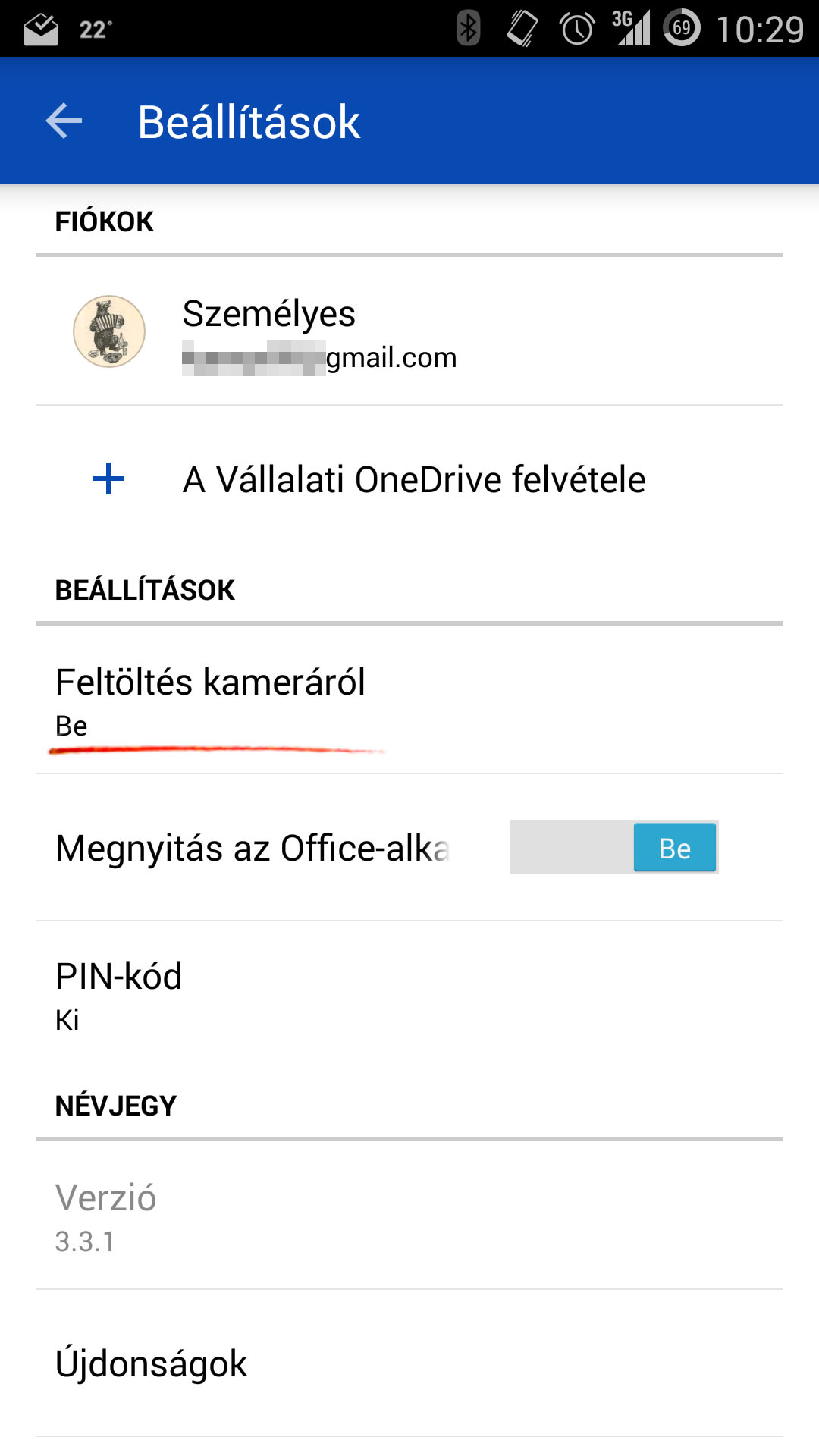Tap the 22° temperature indicator

point(96,30)
